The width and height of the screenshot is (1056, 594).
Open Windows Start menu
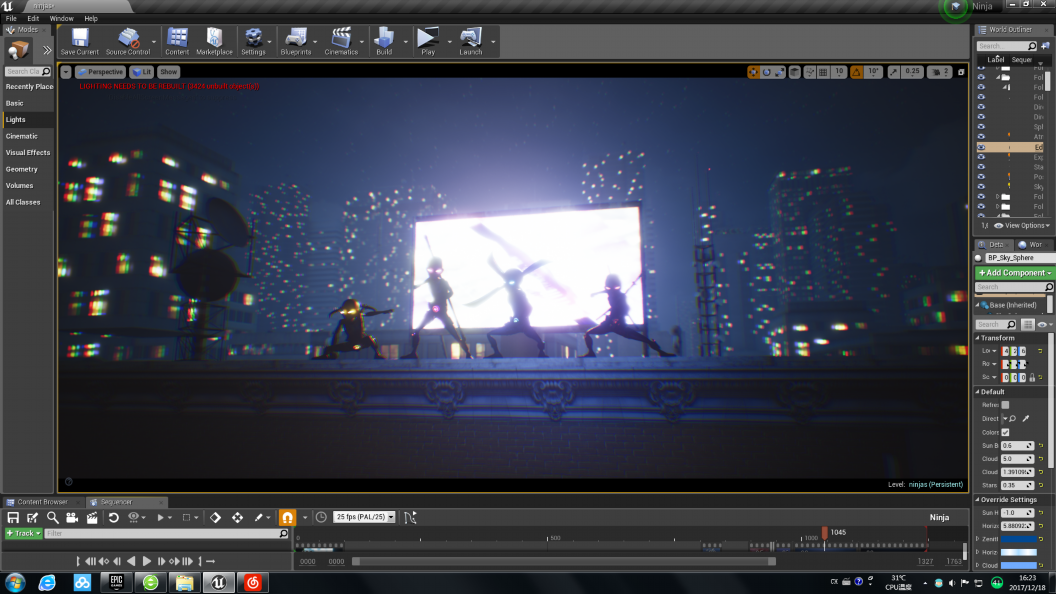tap(15, 583)
